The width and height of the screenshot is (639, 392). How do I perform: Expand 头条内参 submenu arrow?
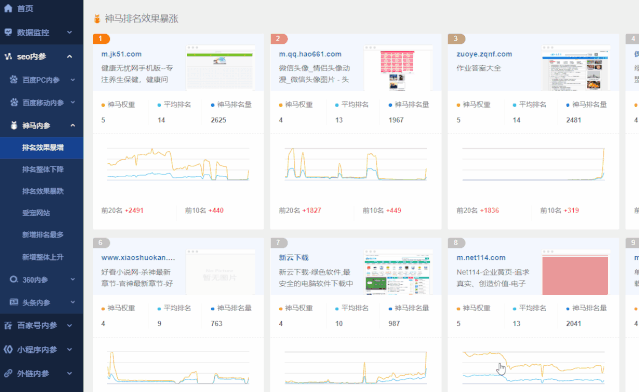coord(73,302)
